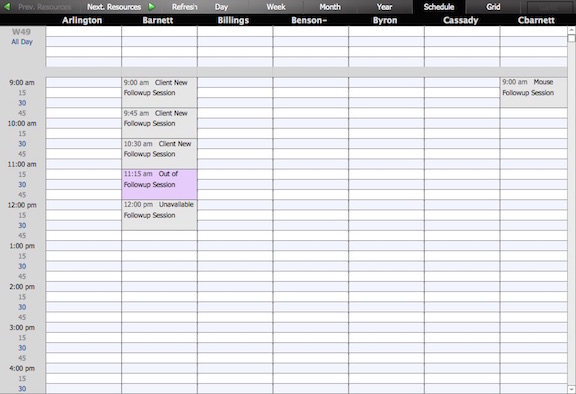
Task: Select the 12:00 pm Unavailable event
Action: point(159,215)
